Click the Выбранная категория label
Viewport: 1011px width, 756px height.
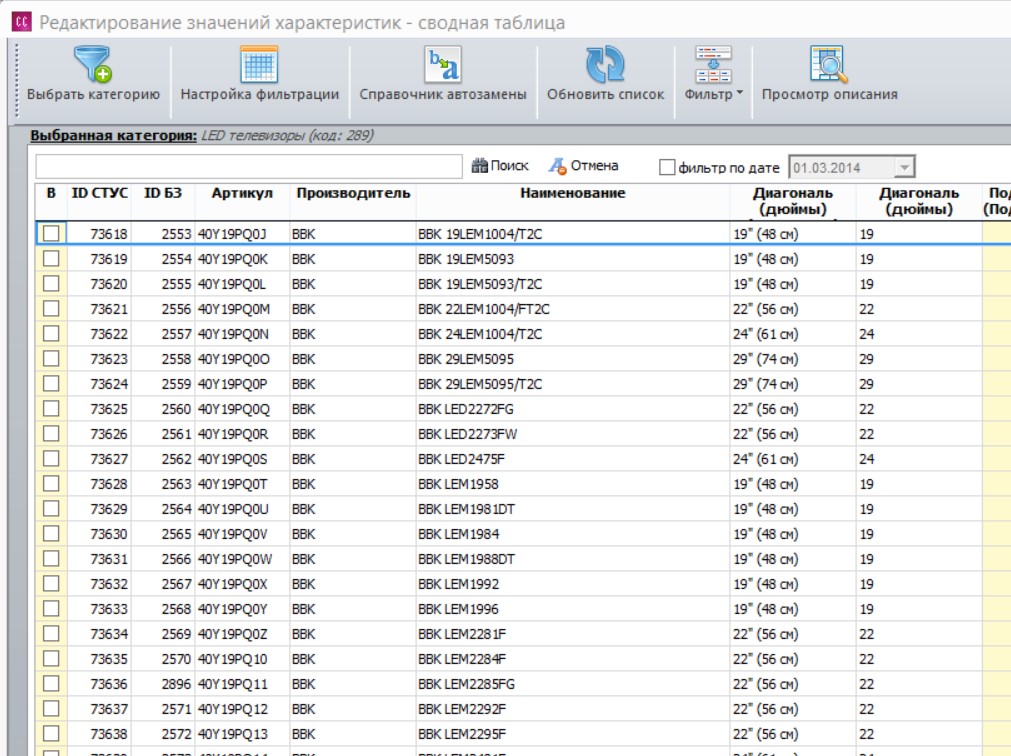tap(113, 135)
